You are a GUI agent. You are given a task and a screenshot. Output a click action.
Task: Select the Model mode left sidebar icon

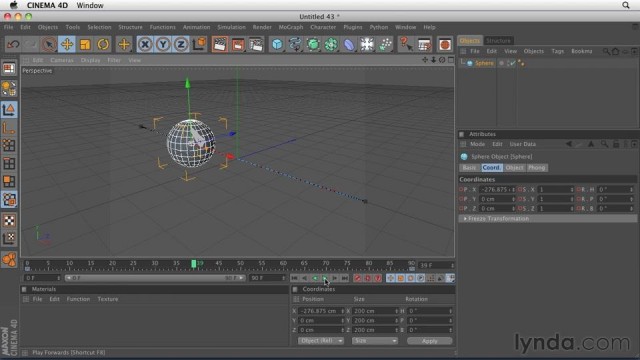point(9,109)
